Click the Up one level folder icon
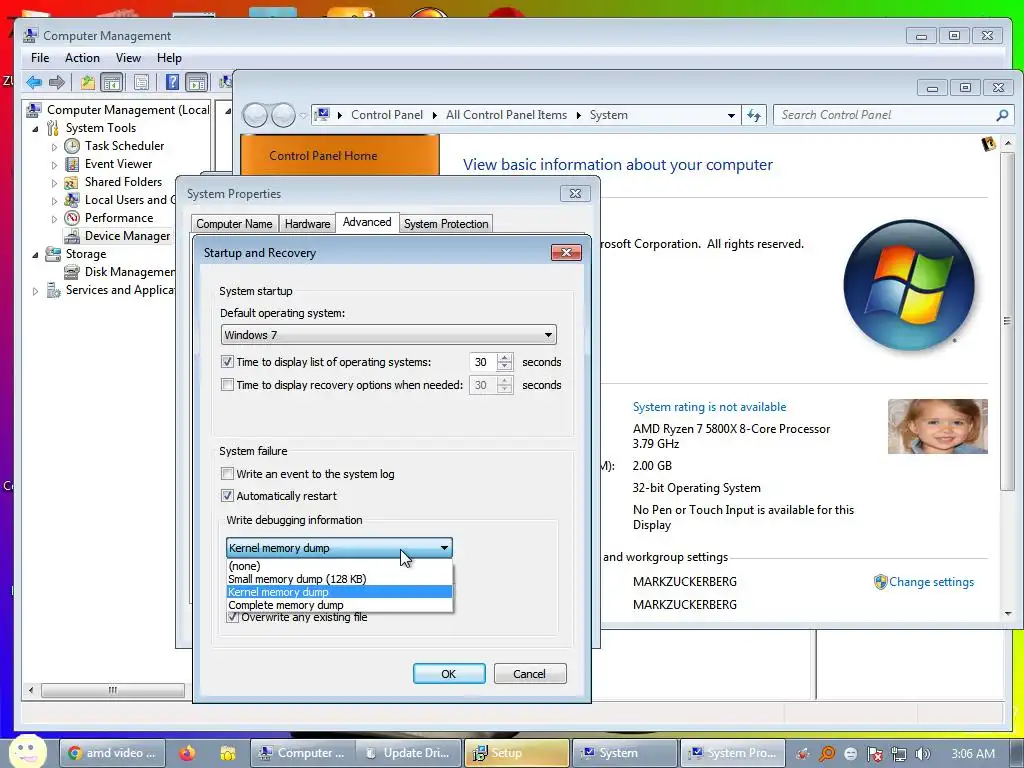Screen dimensions: 1024x768 pos(88,82)
